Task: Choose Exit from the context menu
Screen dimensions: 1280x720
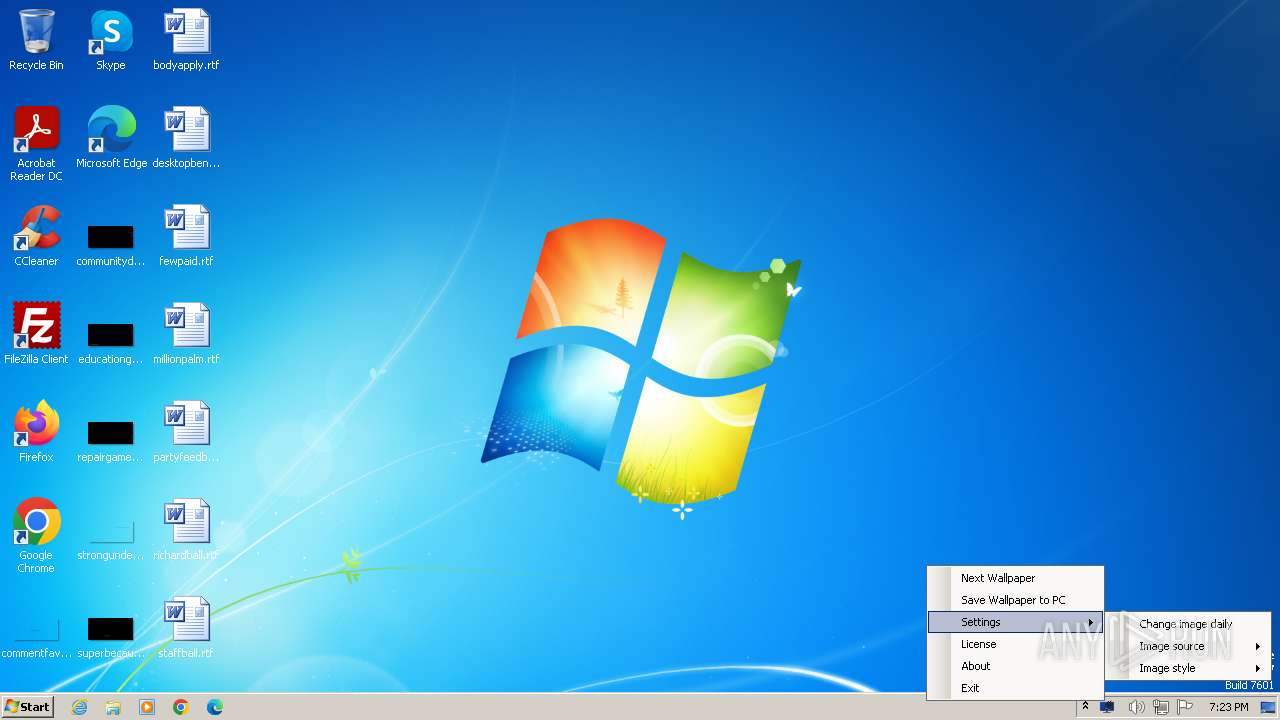Action: point(1015,688)
